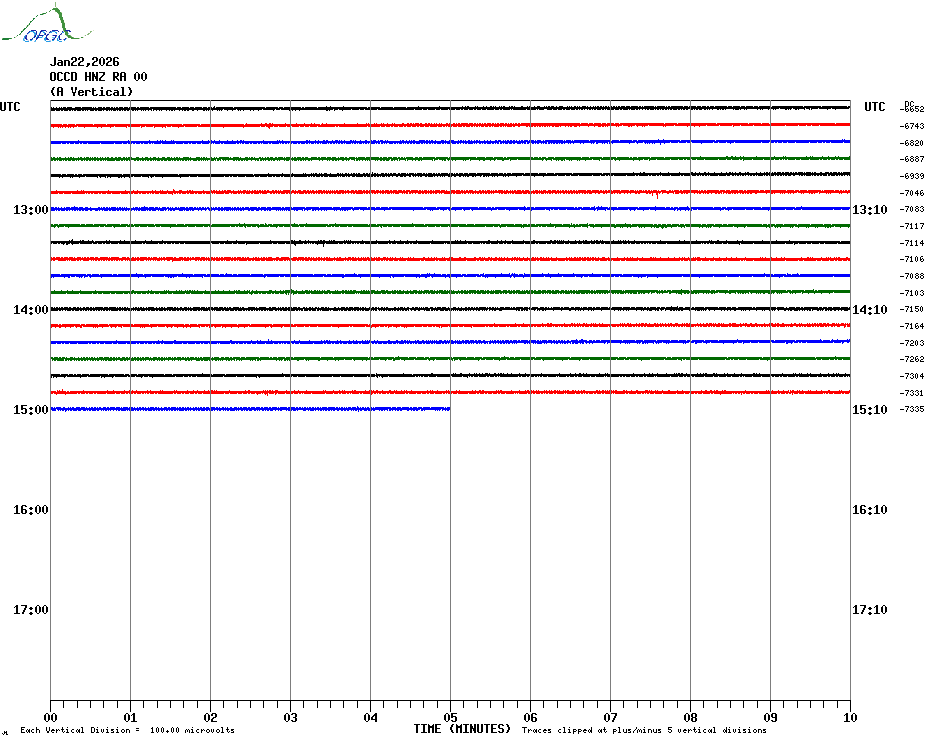930x744 pixels.
Task: Click the DC offset value '-7331'
Action: coord(912,393)
